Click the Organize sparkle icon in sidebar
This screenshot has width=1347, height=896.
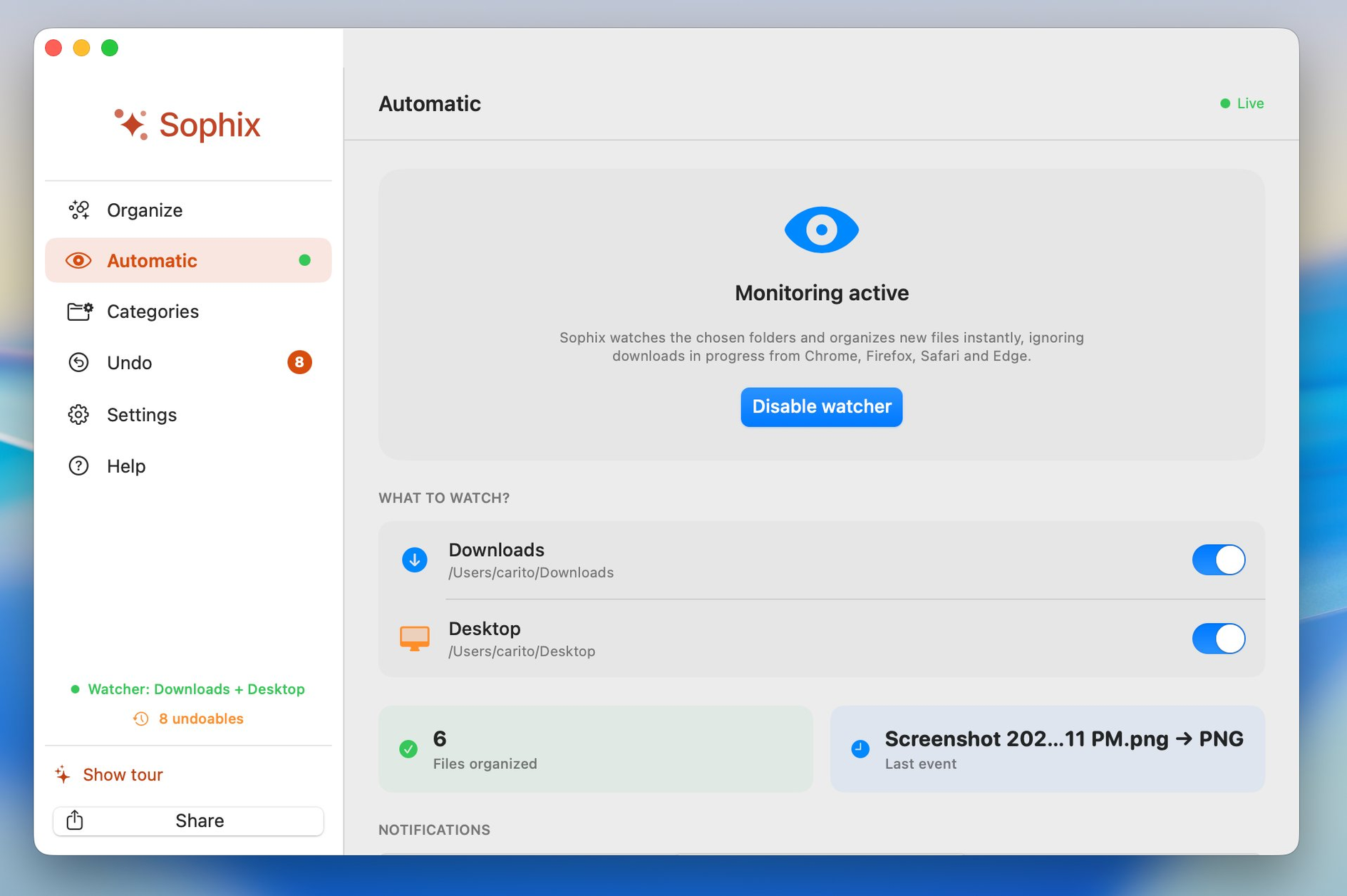(x=79, y=210)
